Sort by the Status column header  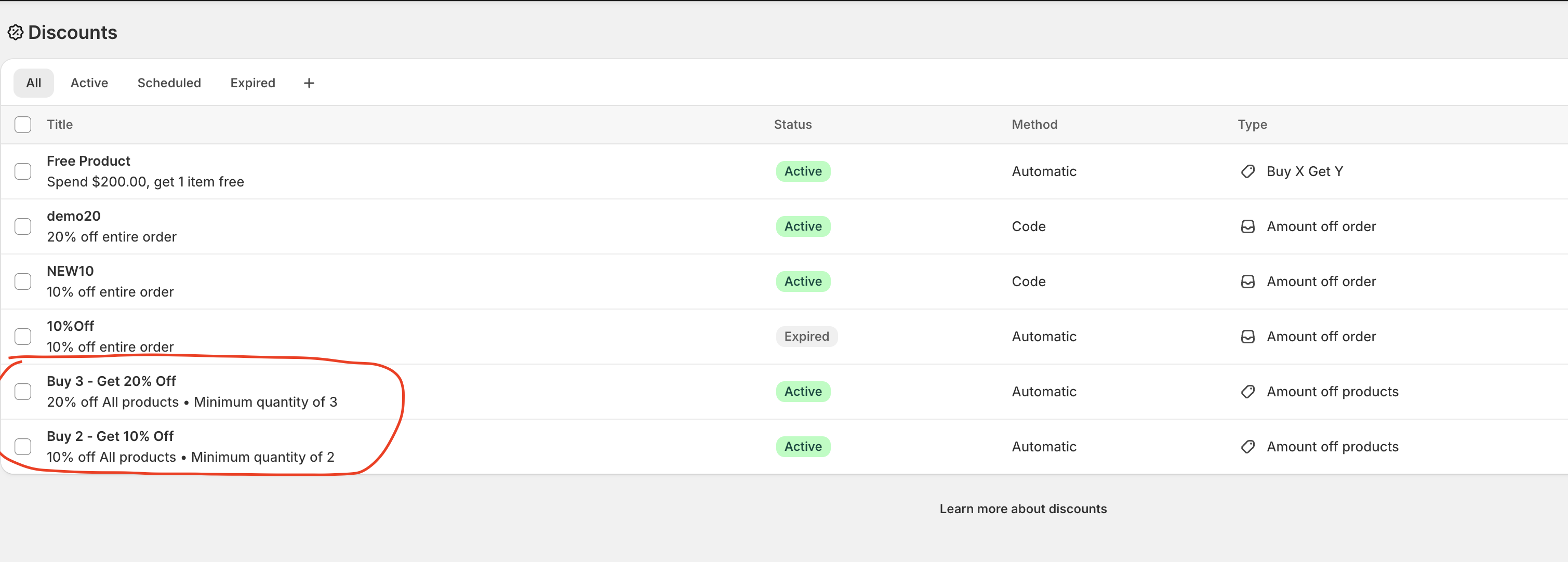point(792,125)
